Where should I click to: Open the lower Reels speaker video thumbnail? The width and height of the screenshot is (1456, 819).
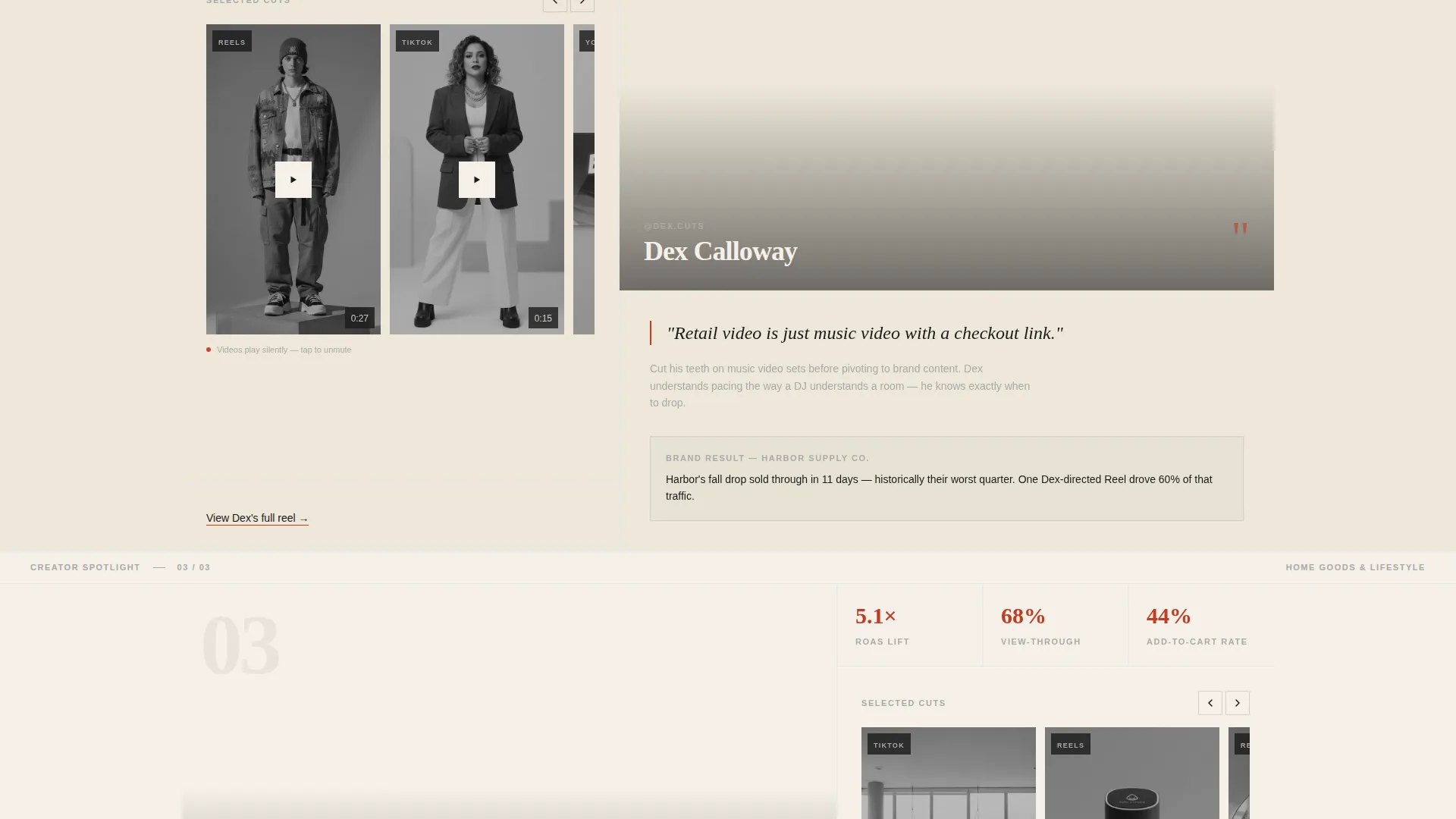(1132, 773)
